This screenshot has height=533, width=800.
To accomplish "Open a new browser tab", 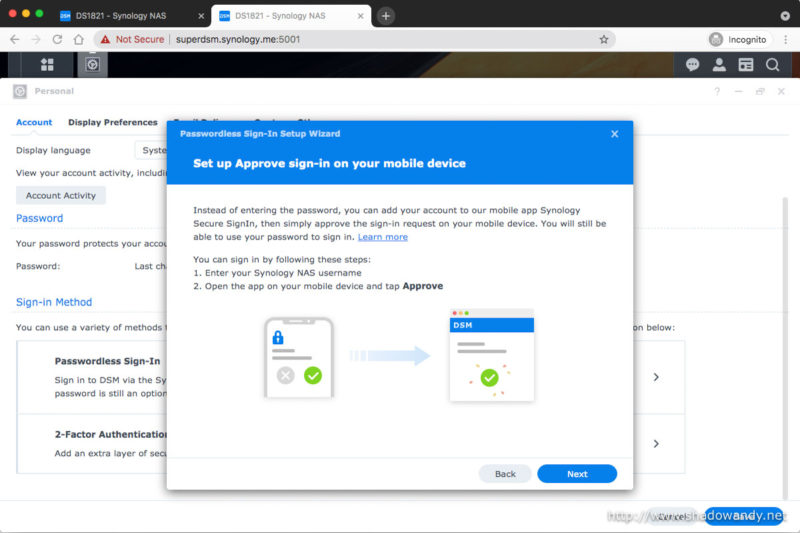I will click(x=386, y=16).
